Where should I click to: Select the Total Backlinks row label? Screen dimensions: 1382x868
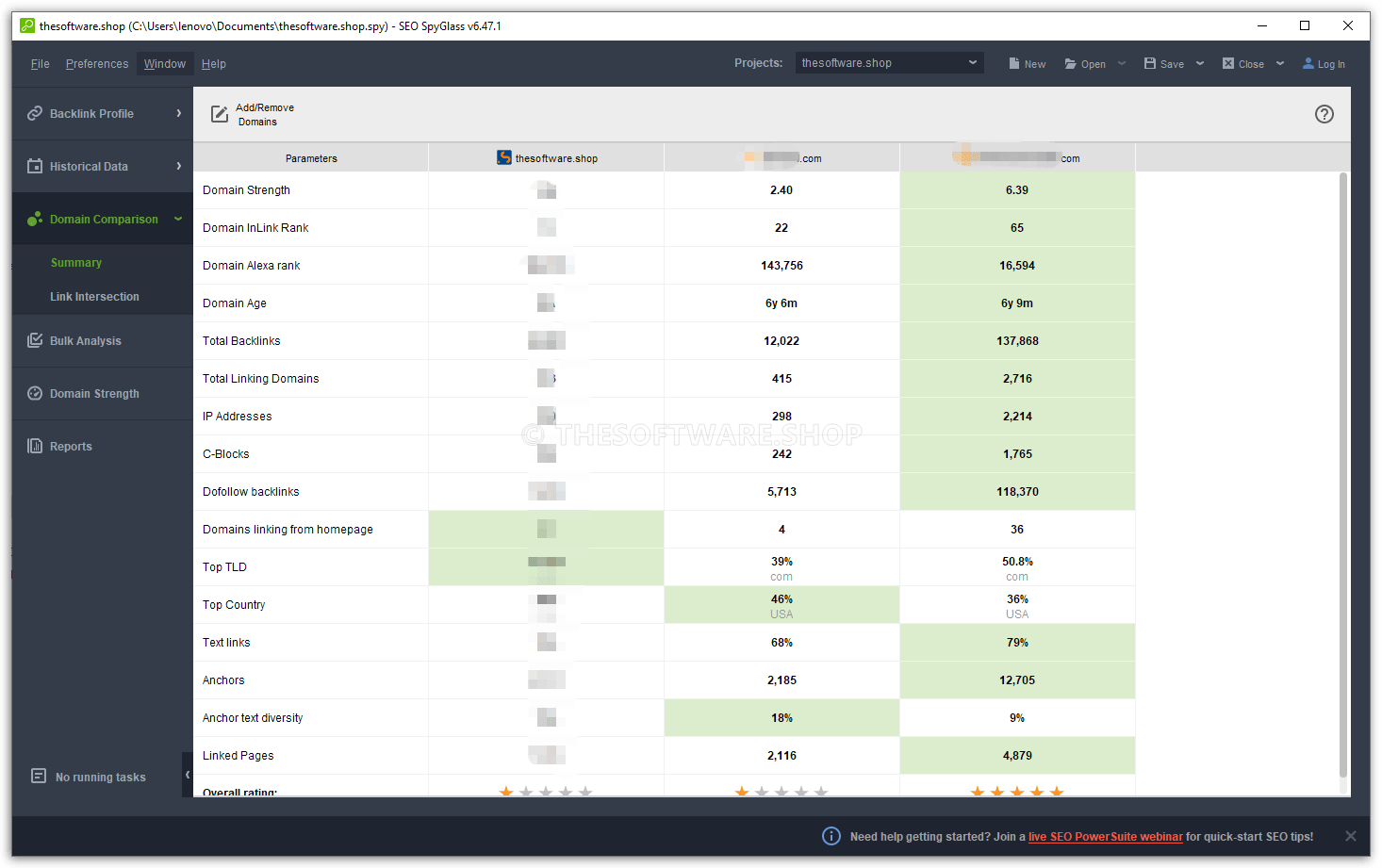[241, 341]
